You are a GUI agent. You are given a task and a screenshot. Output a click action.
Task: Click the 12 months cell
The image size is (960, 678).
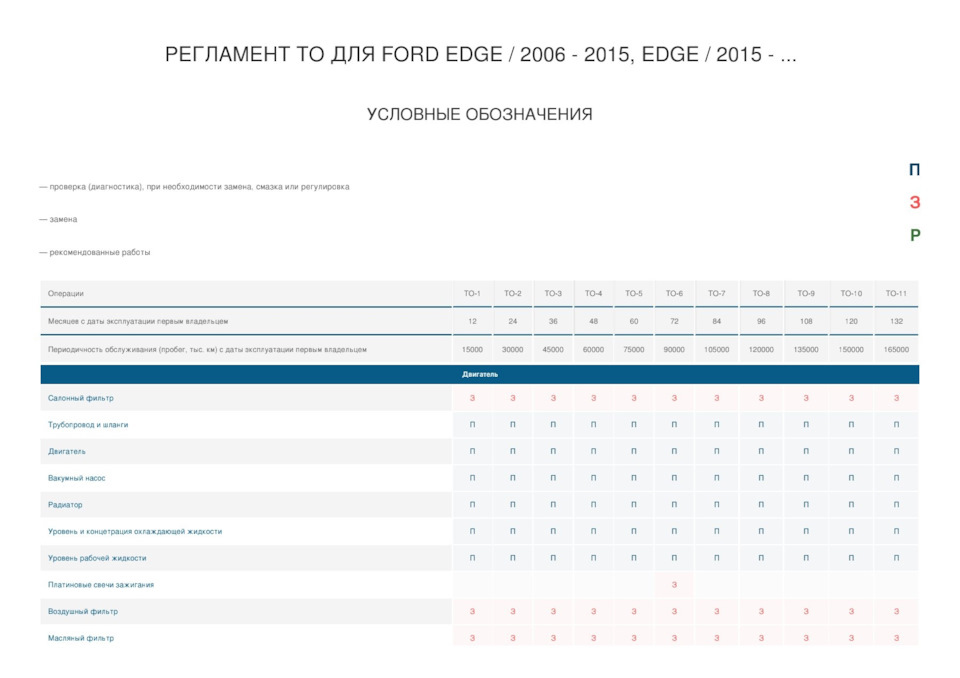(x=472, y=321)
